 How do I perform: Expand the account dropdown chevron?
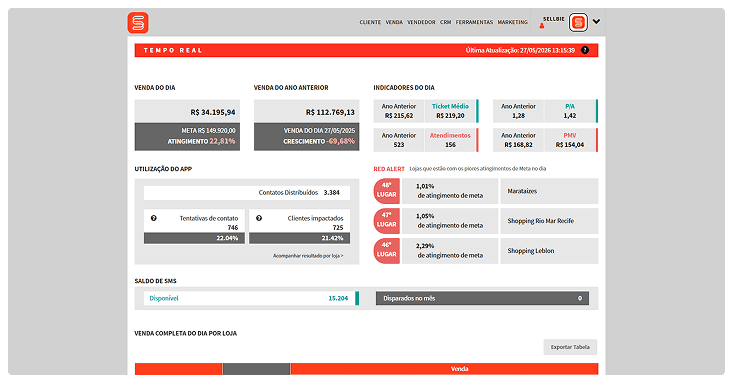tap(596, 22)
